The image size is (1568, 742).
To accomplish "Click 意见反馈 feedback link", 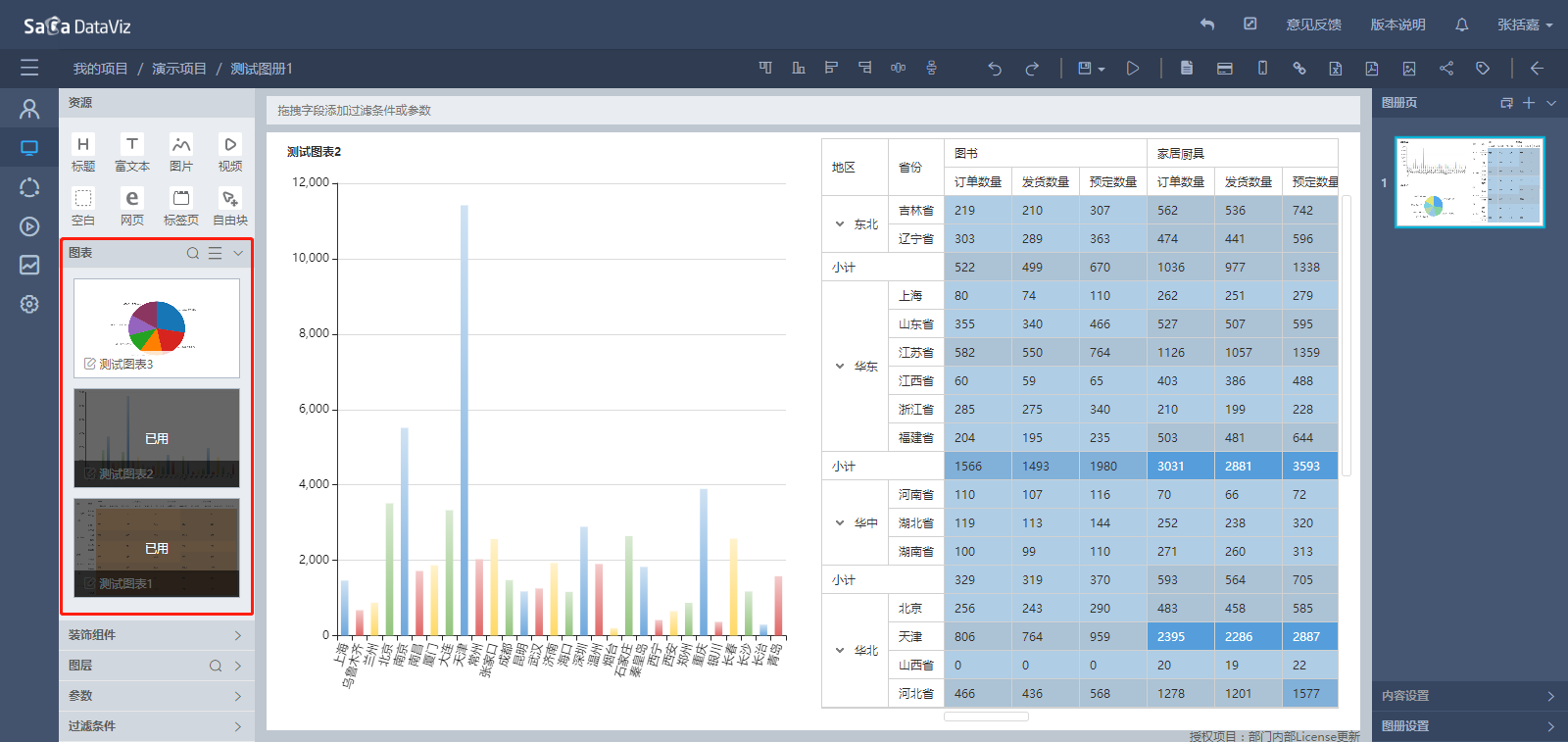I will click(1314, 25).
